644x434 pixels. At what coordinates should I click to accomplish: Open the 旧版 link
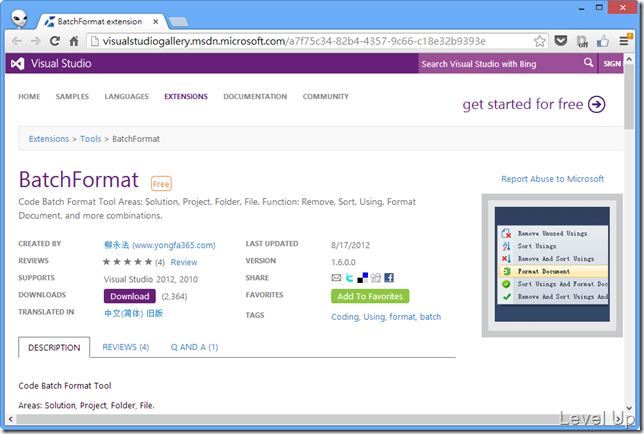tap(154, 313)
